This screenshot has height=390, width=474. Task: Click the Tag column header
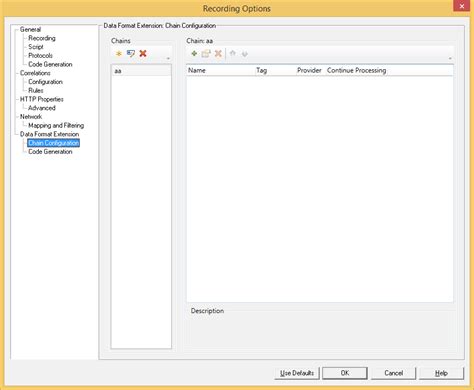pos(275,70)
